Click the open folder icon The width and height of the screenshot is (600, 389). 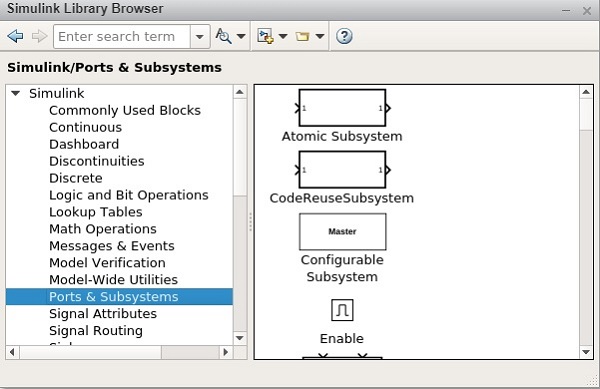pos(302,37)
